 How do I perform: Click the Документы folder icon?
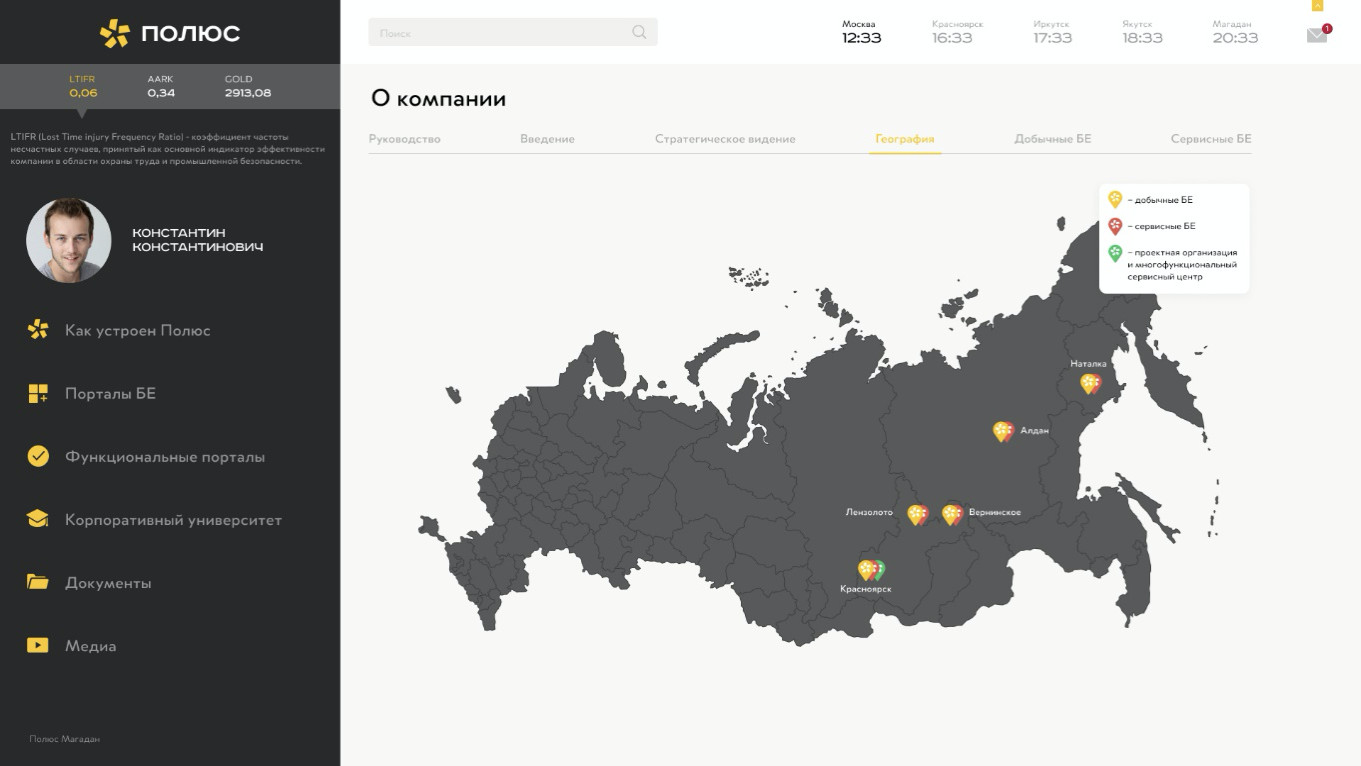point(38,582)
